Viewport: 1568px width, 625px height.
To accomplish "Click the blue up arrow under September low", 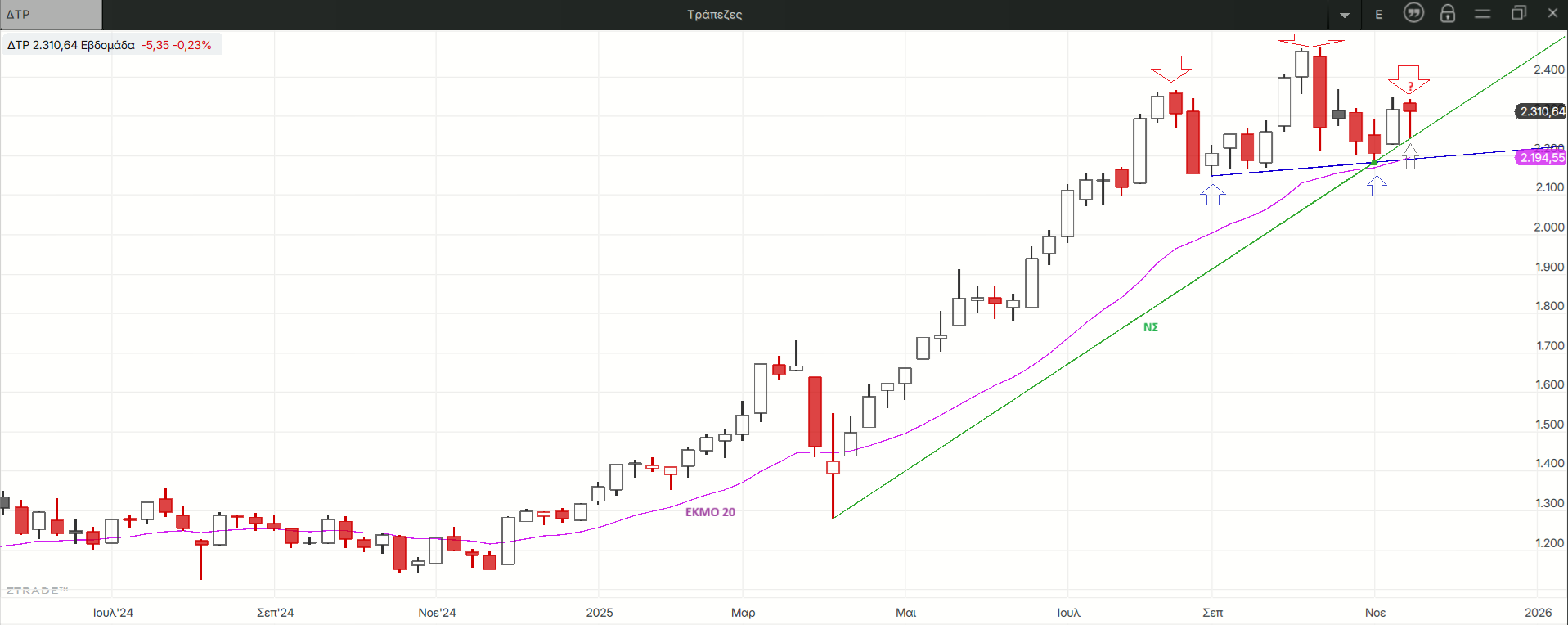I will pos(1212,196).
